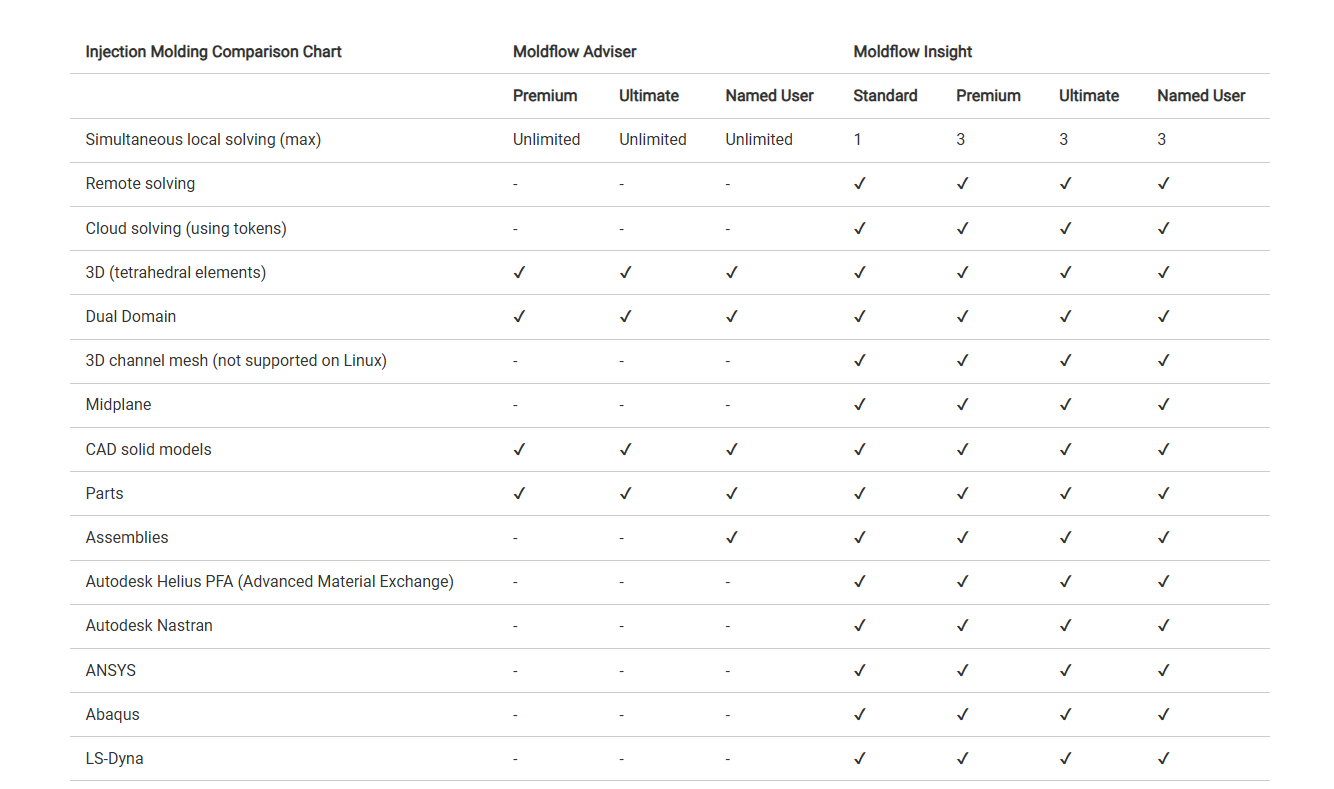Click Remote solving checkmark under Insight Standard
Viewport: 1334px width, 789px height.
pyautogui.click(x=859, y=184)
